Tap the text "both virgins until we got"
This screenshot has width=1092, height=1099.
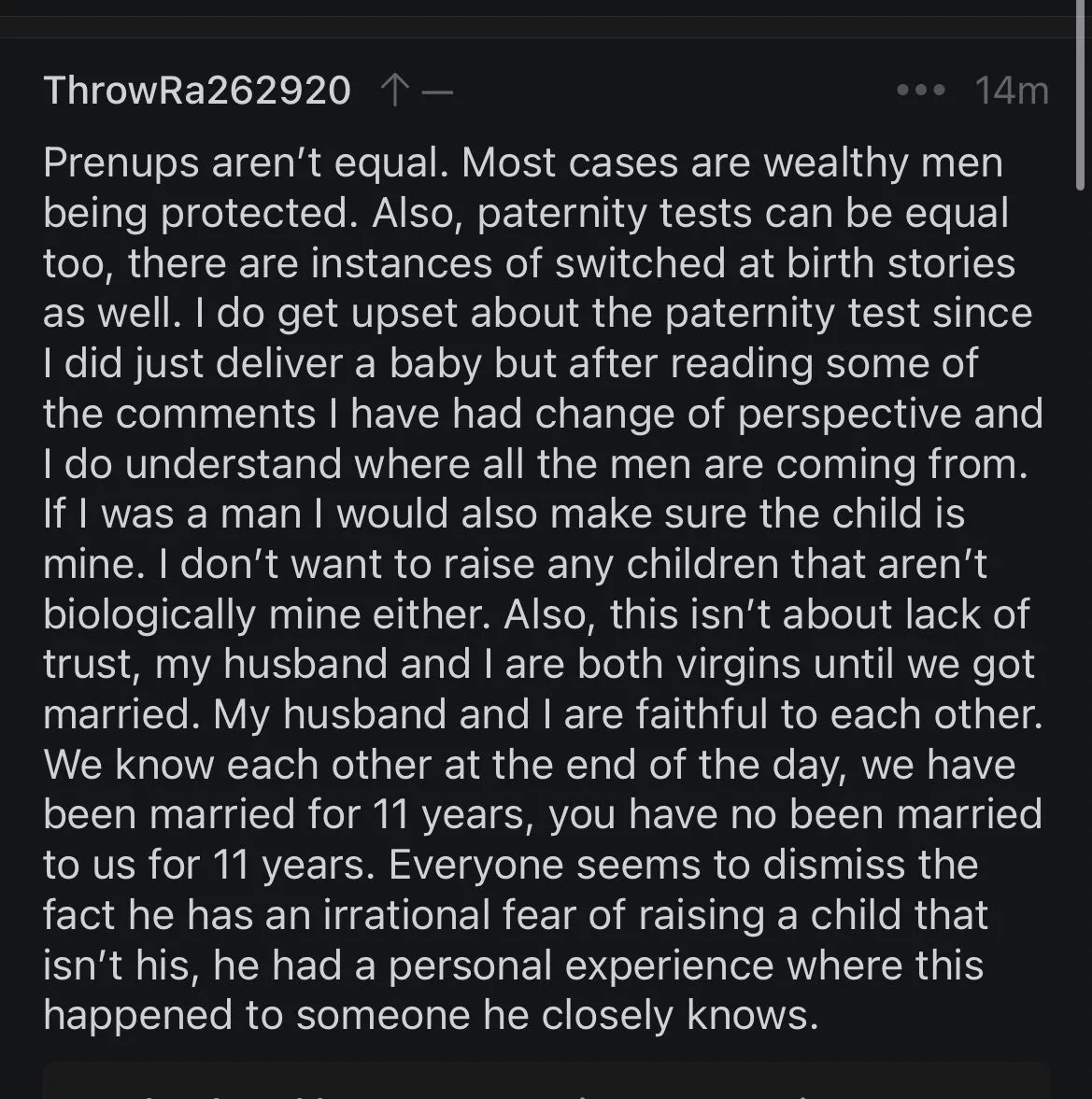coord(806,665)
